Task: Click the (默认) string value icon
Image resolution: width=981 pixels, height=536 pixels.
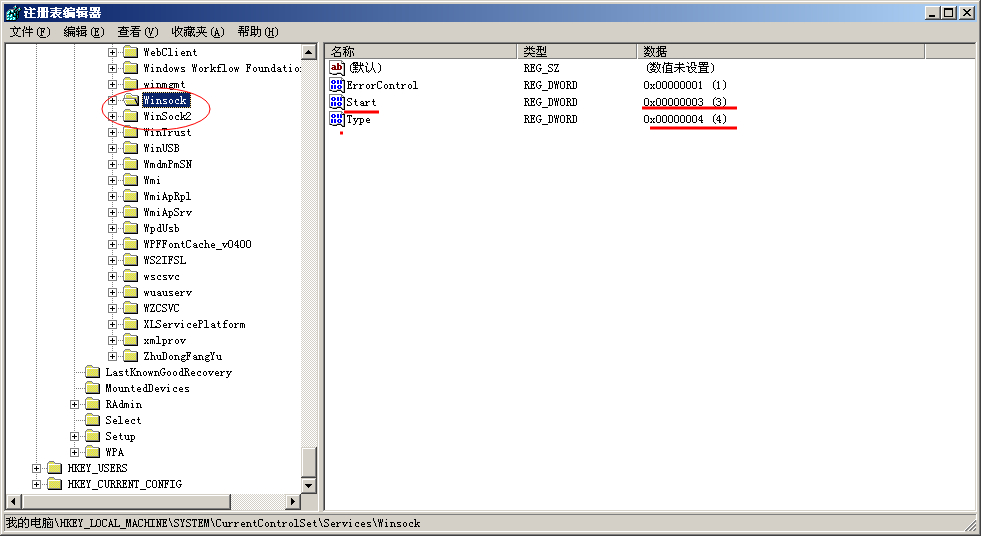Action: pos(337,68)
